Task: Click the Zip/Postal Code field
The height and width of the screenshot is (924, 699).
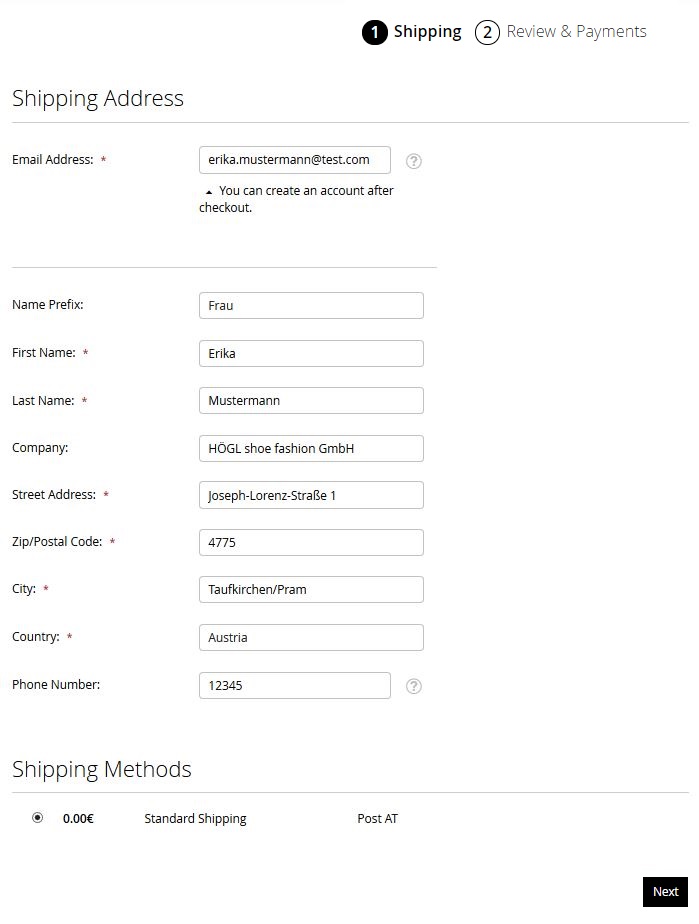Action: (x=311, y=543)
